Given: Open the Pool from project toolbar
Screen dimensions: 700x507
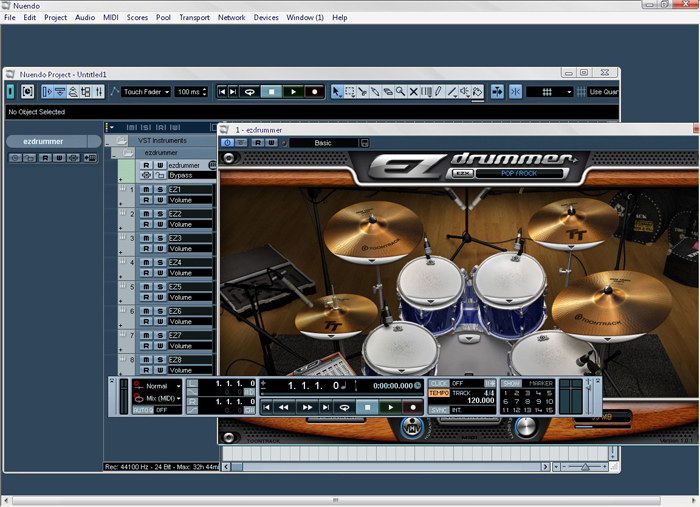Looking at the screenshot, I should (x=86, y=92).
